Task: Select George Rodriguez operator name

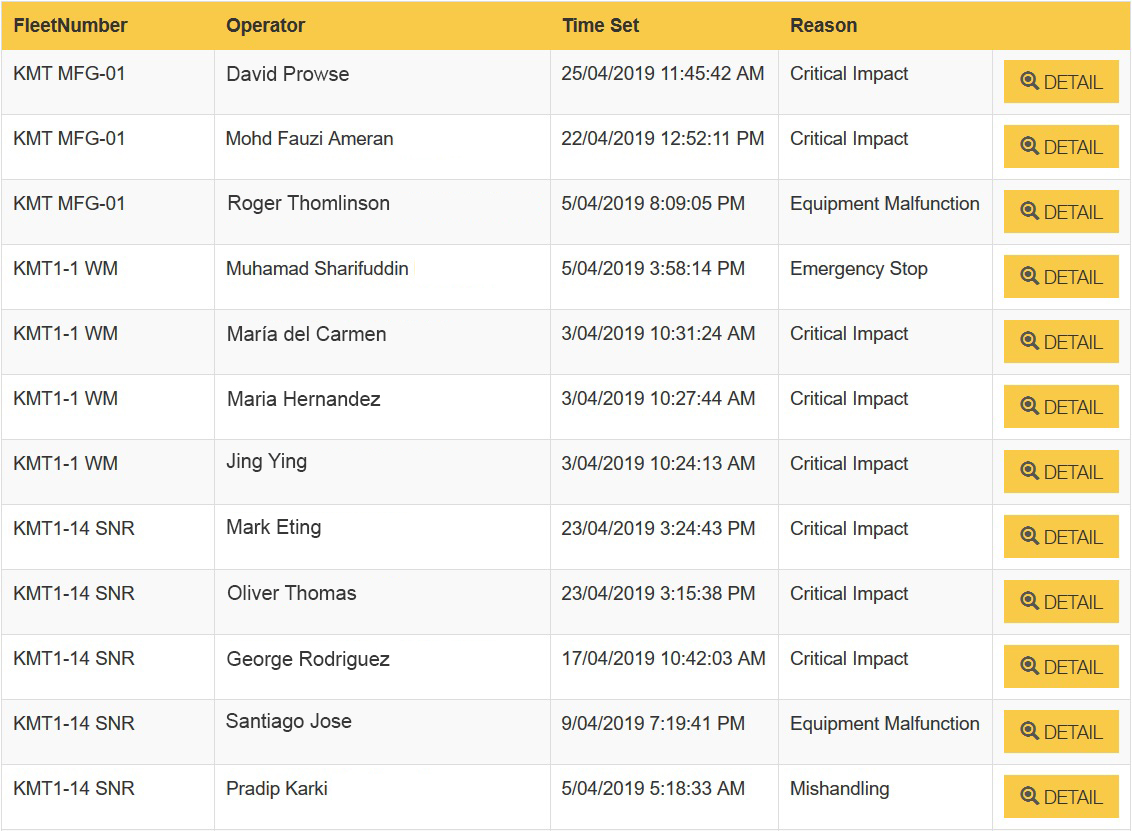Action: (x=308, y=659)
